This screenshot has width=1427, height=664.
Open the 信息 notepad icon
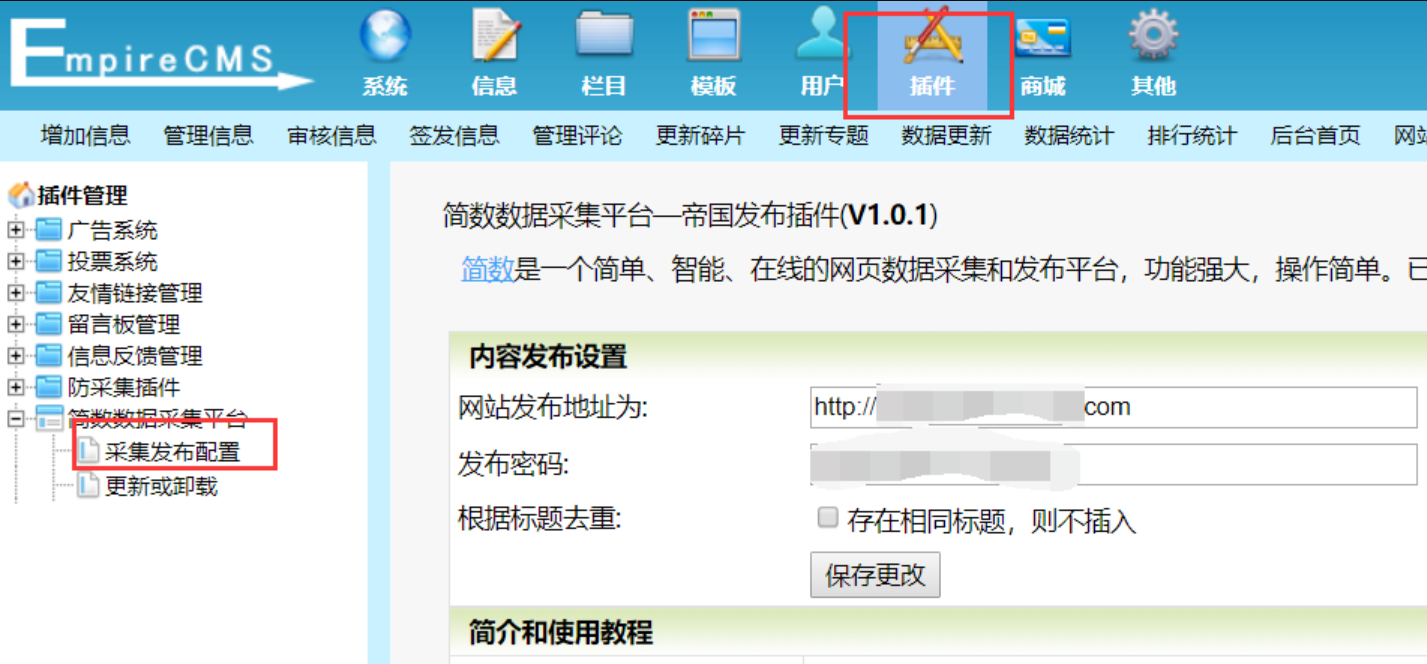coord(496,35)
